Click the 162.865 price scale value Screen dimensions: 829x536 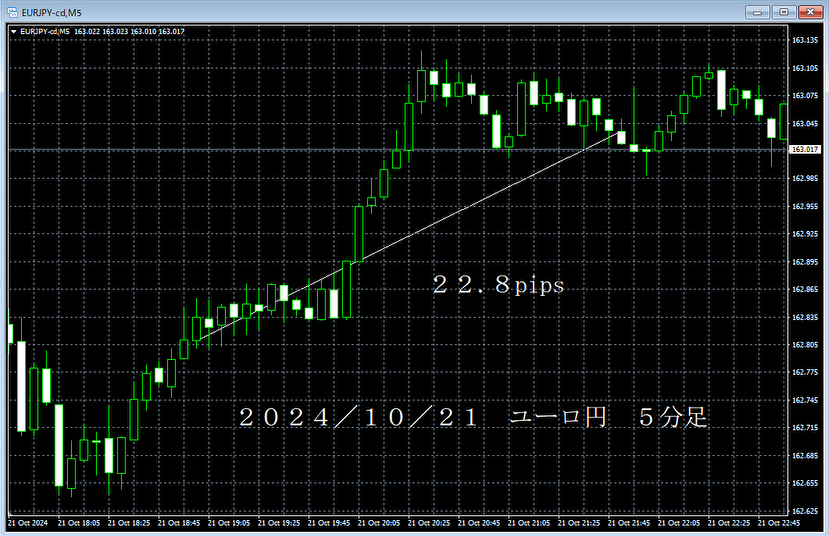point(805,289)
